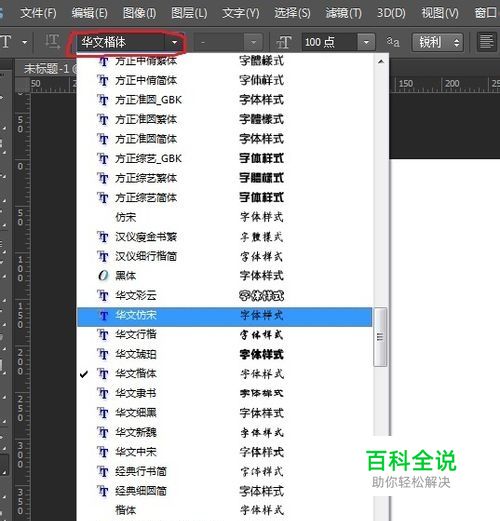Choose font 仿宋
The width and height of the screenshot is (500, 521).
[224, 217]
